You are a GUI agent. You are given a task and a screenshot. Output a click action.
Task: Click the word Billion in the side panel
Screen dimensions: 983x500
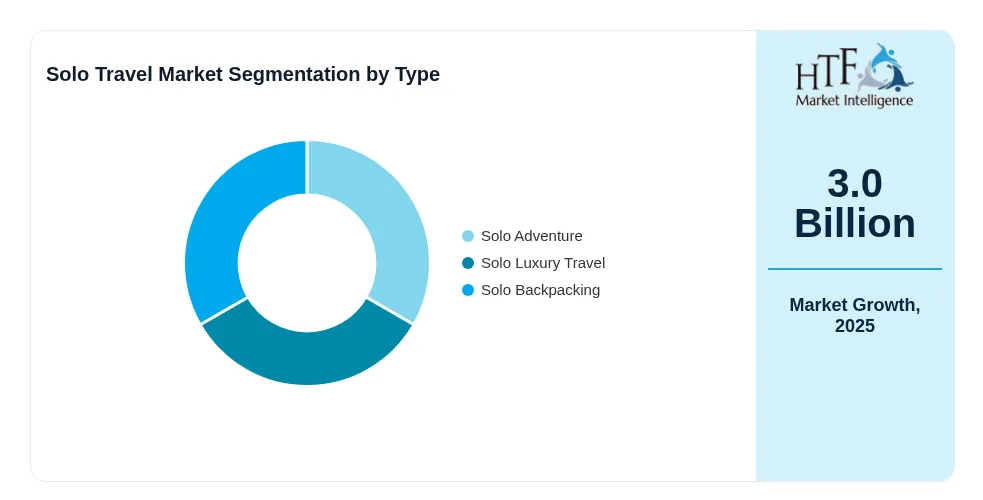pos(854,223)
